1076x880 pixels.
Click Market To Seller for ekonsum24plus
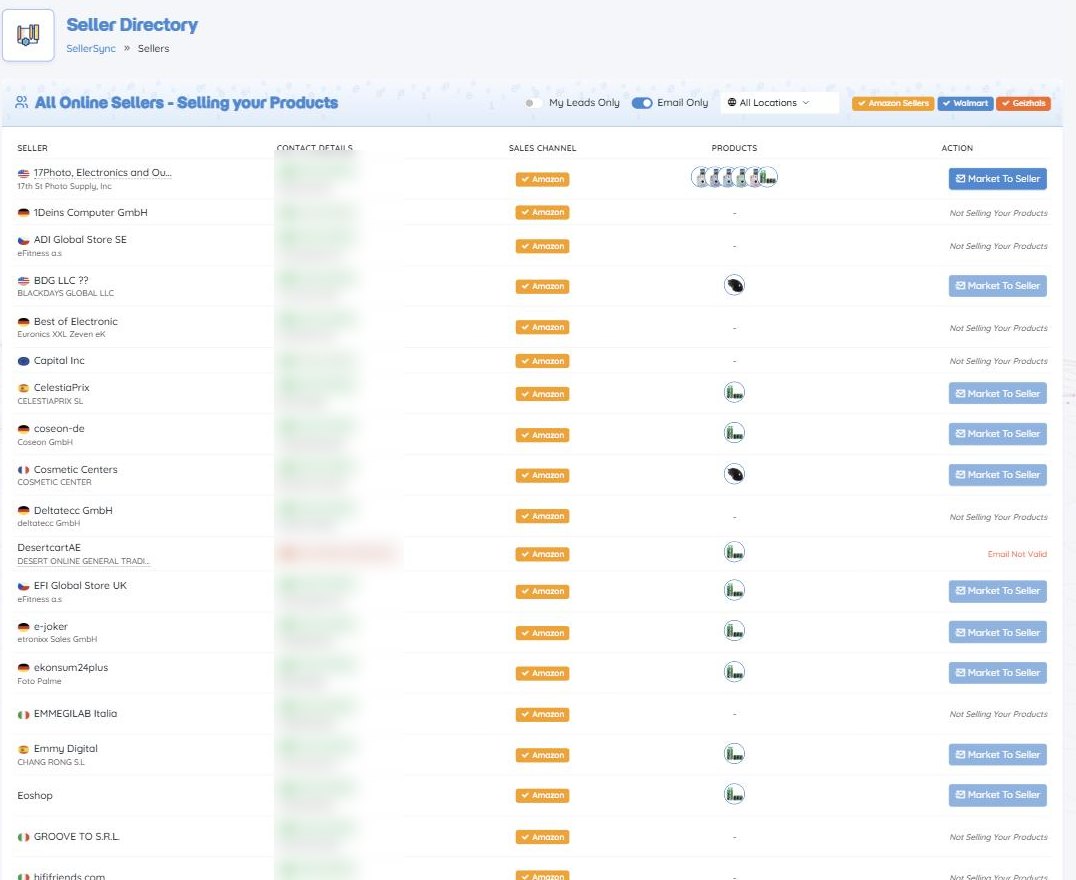pyautogui.click(x=997, y=673)
